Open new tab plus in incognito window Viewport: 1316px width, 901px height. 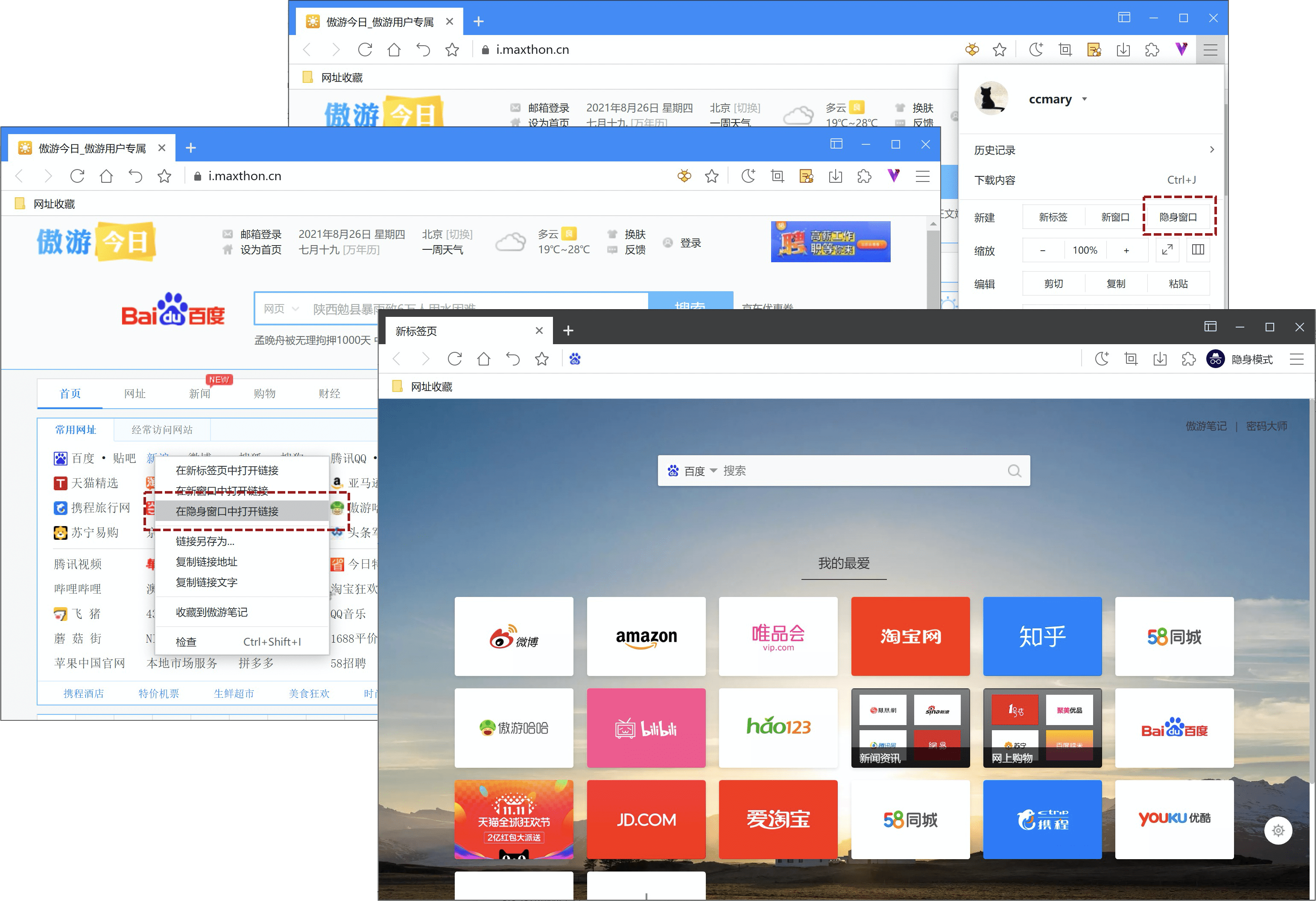pyautogui.click(x=568, y=330)
